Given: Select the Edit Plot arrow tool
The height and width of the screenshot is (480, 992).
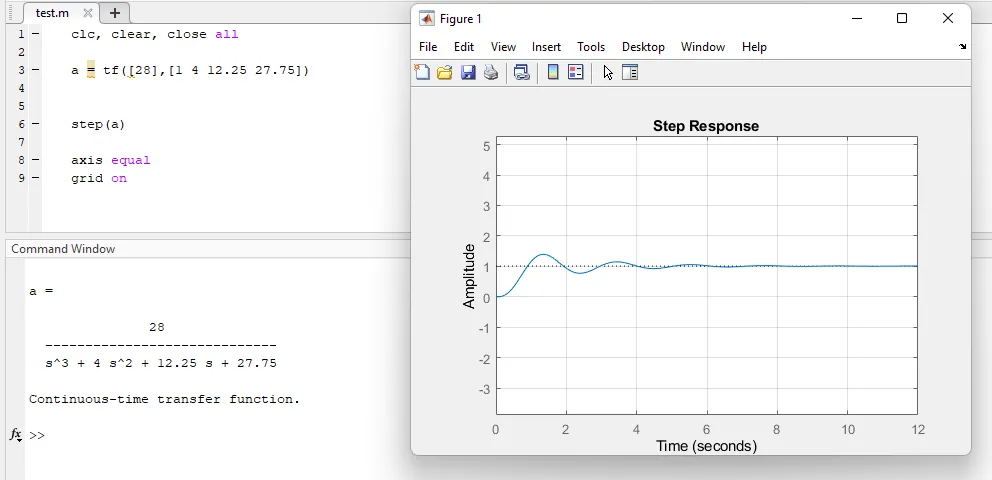Looking at the screenshot, I should (x=607, y=72).
